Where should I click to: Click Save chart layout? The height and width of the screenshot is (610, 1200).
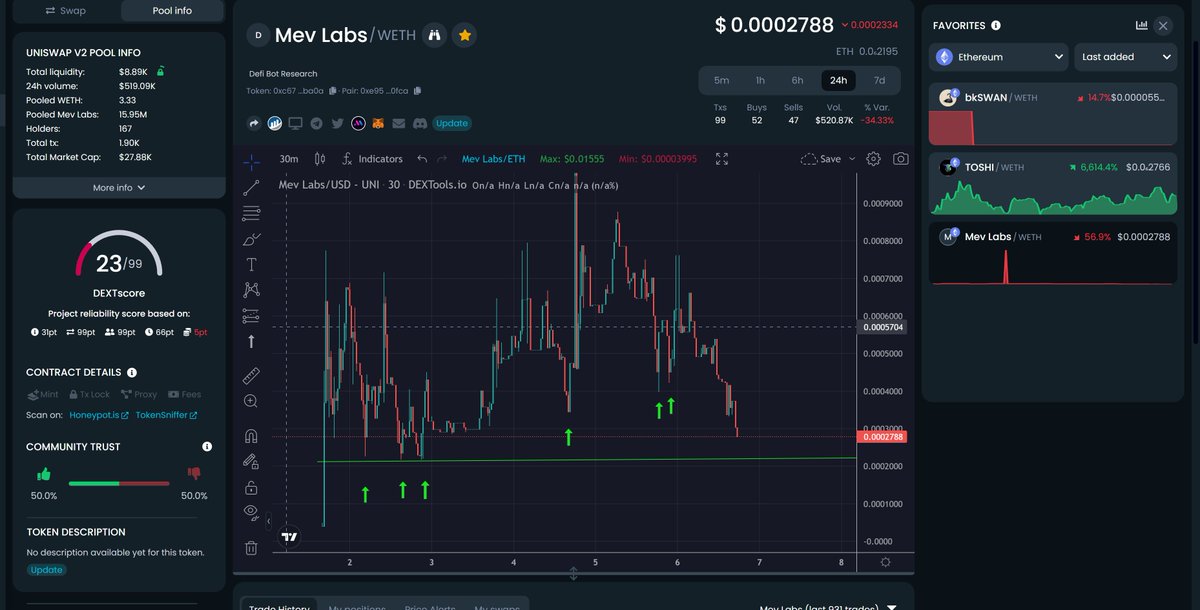(822, 159)
